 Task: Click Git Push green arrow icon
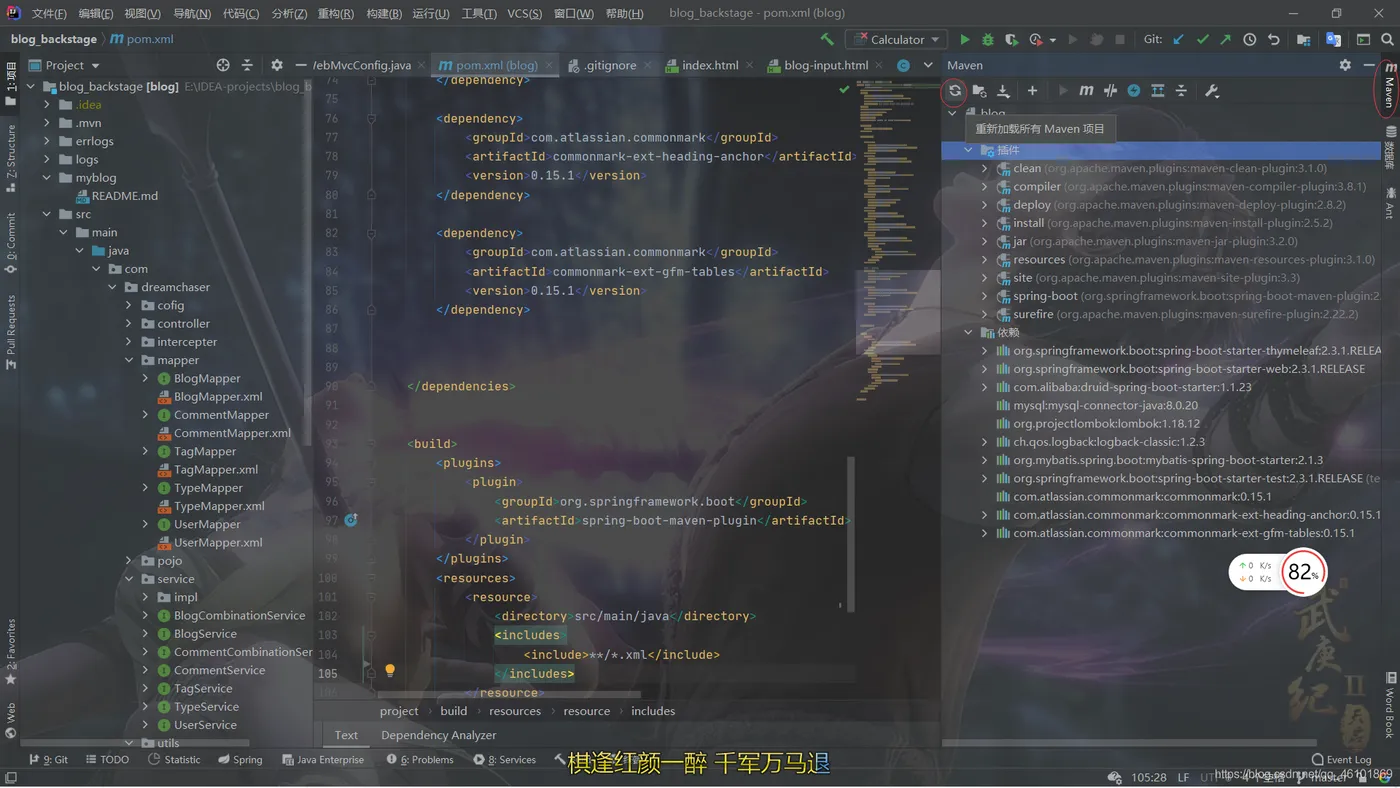pyautogui.click(x=1226, y=40)
